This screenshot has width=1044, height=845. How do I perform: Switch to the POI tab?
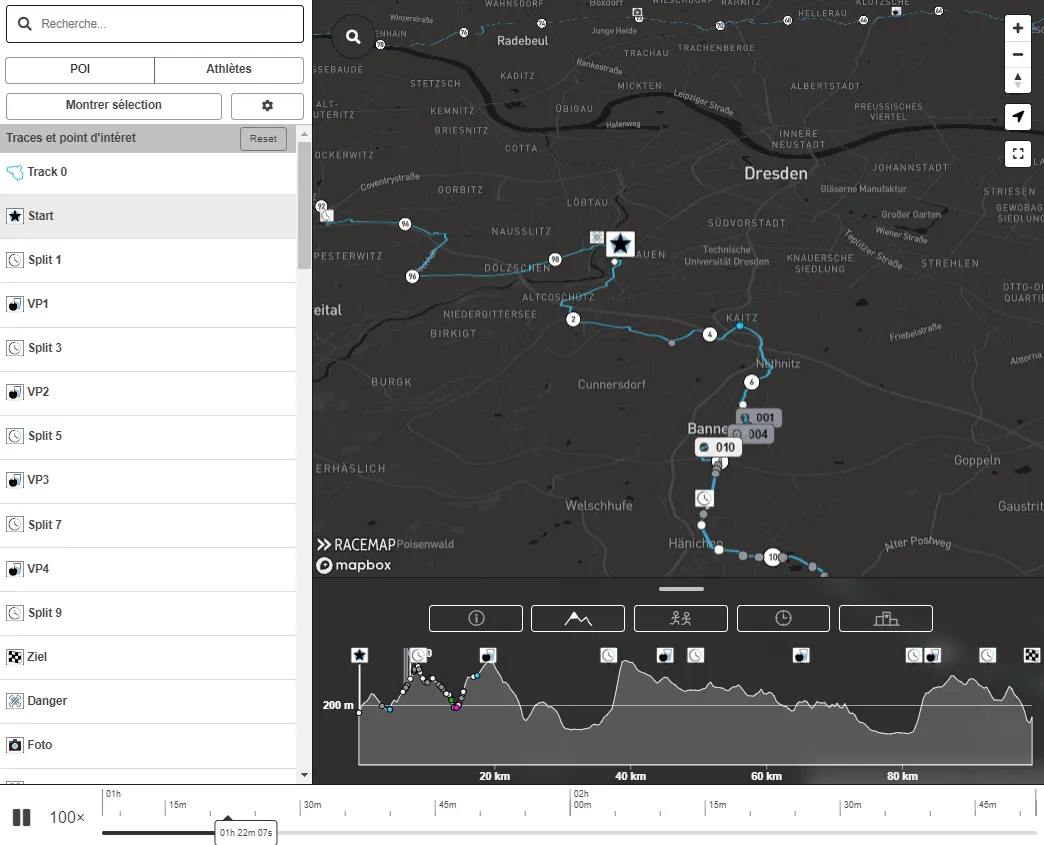pyautogui.click(x=80, y=69)
